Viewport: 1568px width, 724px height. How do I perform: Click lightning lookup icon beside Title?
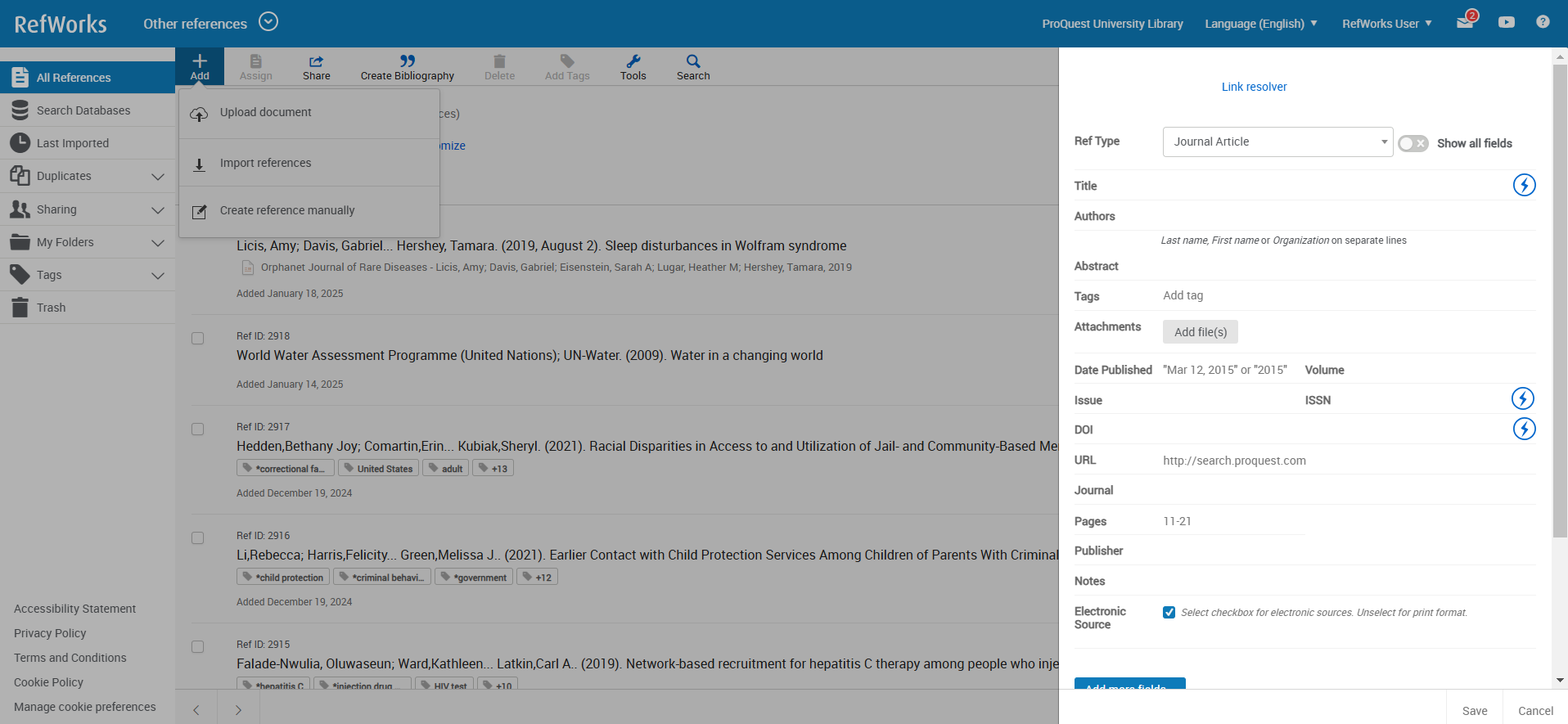(1524, 185)
